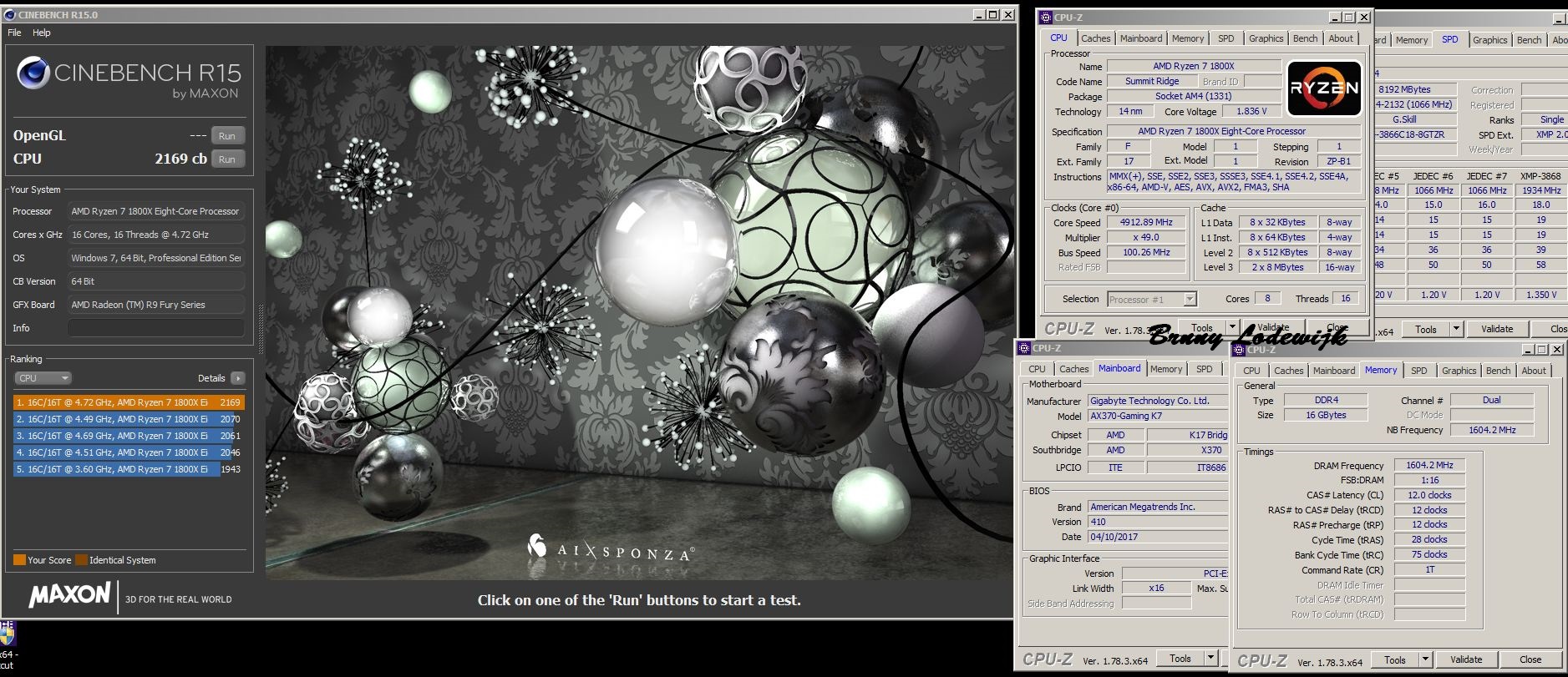The height and width of the screenshot is (677, 1568).
Task: Click the Cinebench R15.0 title bar icon
Action: (x=10, y=14)
